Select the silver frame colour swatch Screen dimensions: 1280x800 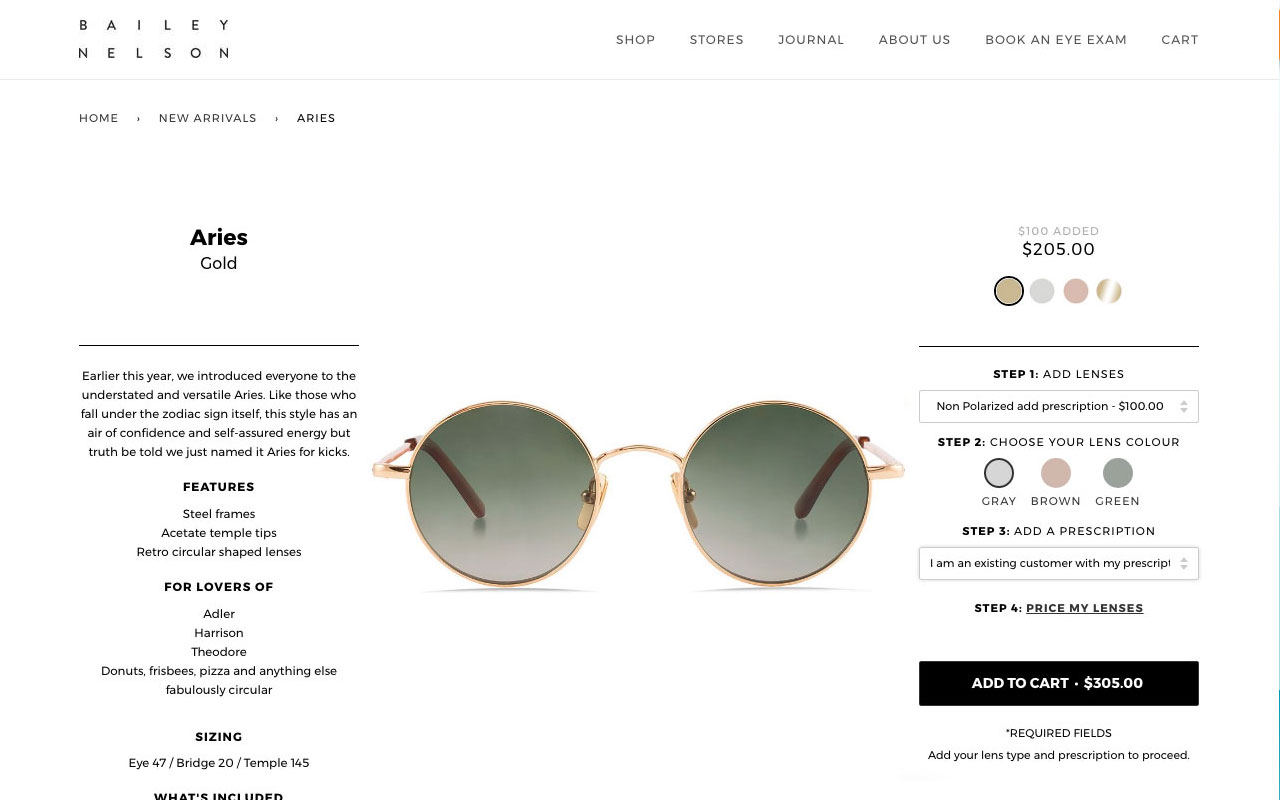(1042, 291)
